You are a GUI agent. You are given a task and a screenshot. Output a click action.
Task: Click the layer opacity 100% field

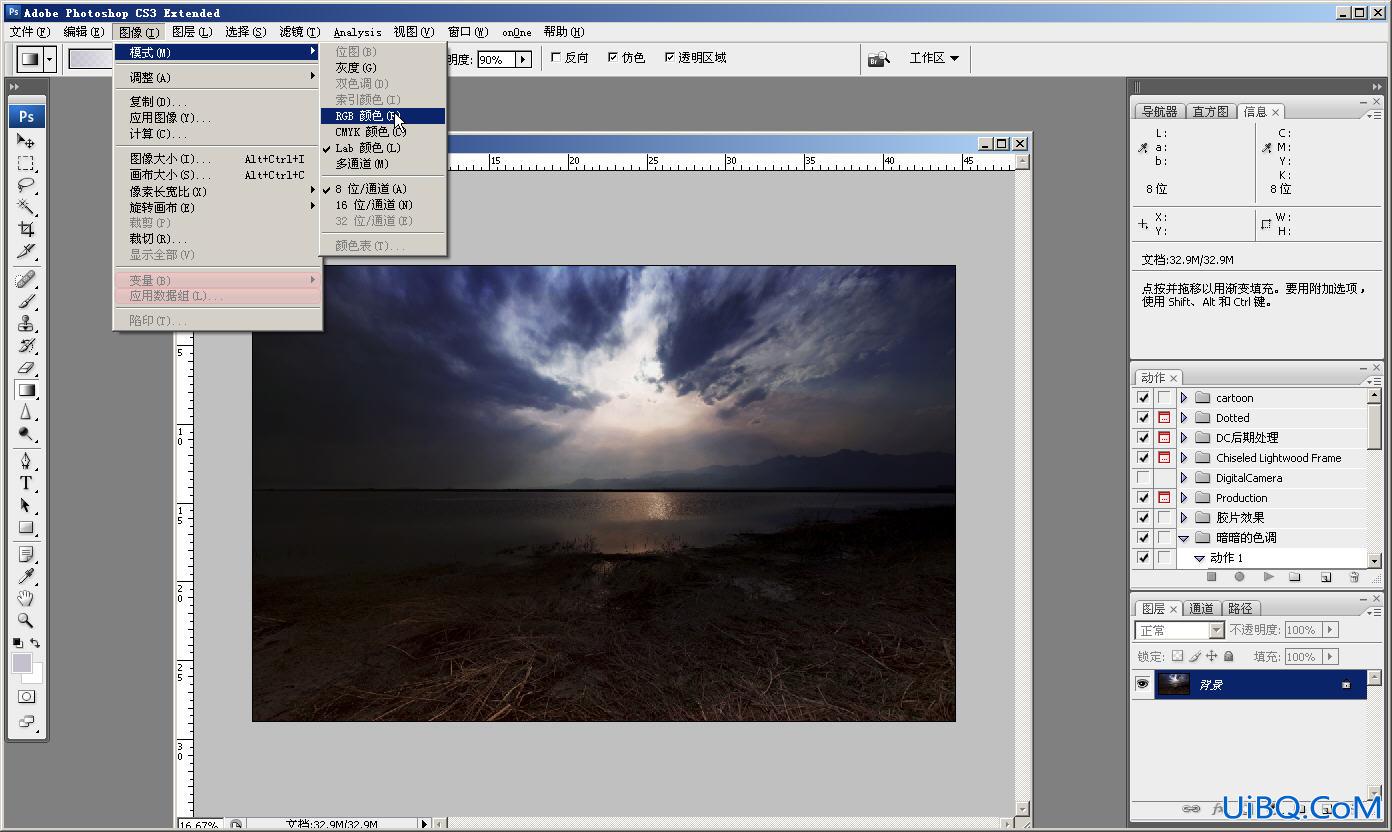click(1301, 630)
